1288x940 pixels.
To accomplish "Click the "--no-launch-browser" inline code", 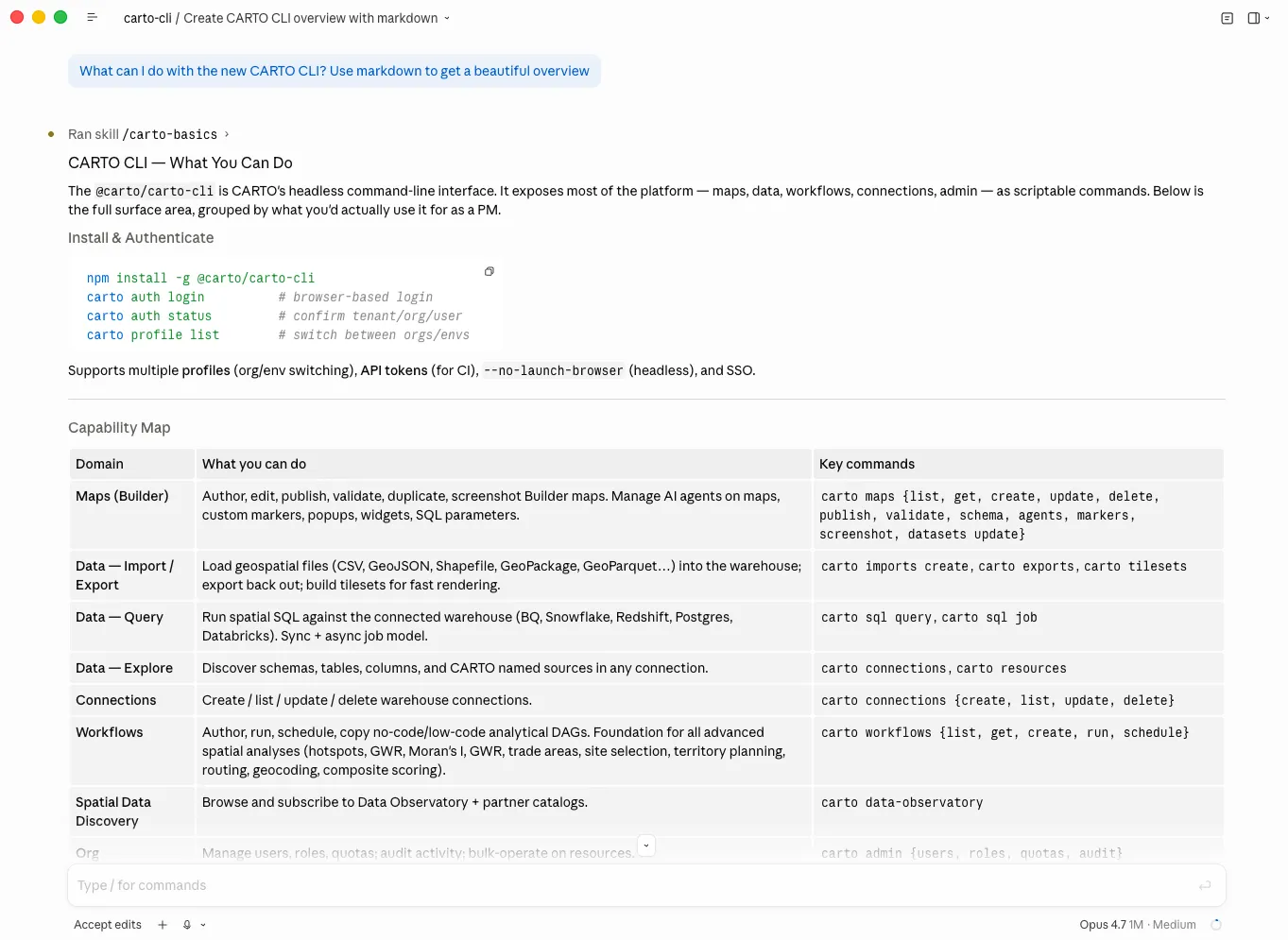I will (554, 370).
